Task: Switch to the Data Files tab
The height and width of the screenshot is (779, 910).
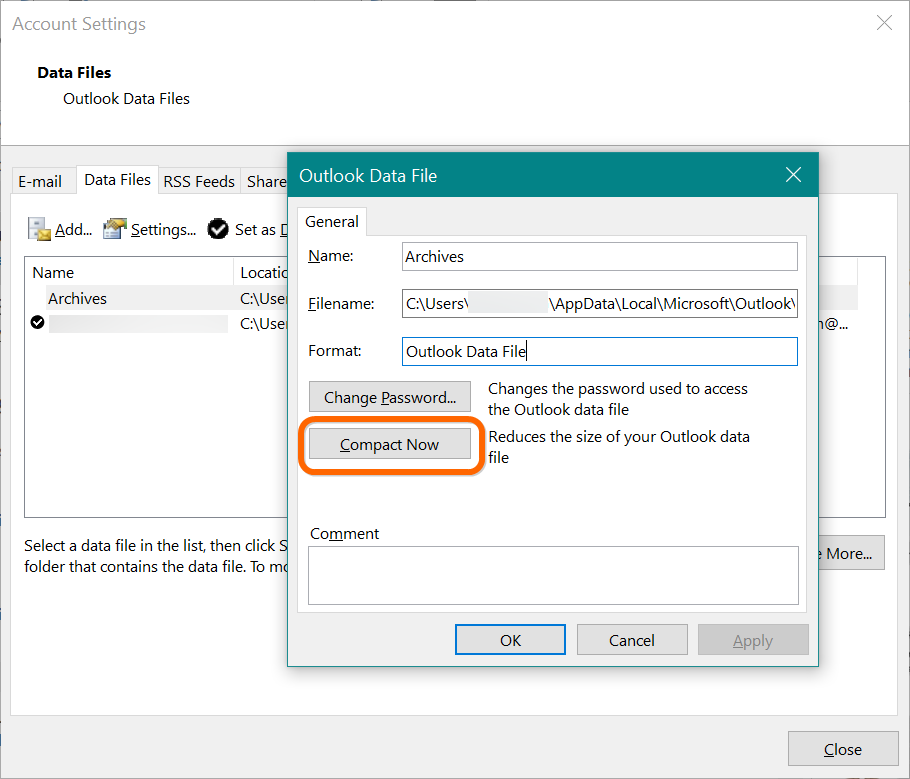Action: [x=117, y=180]
